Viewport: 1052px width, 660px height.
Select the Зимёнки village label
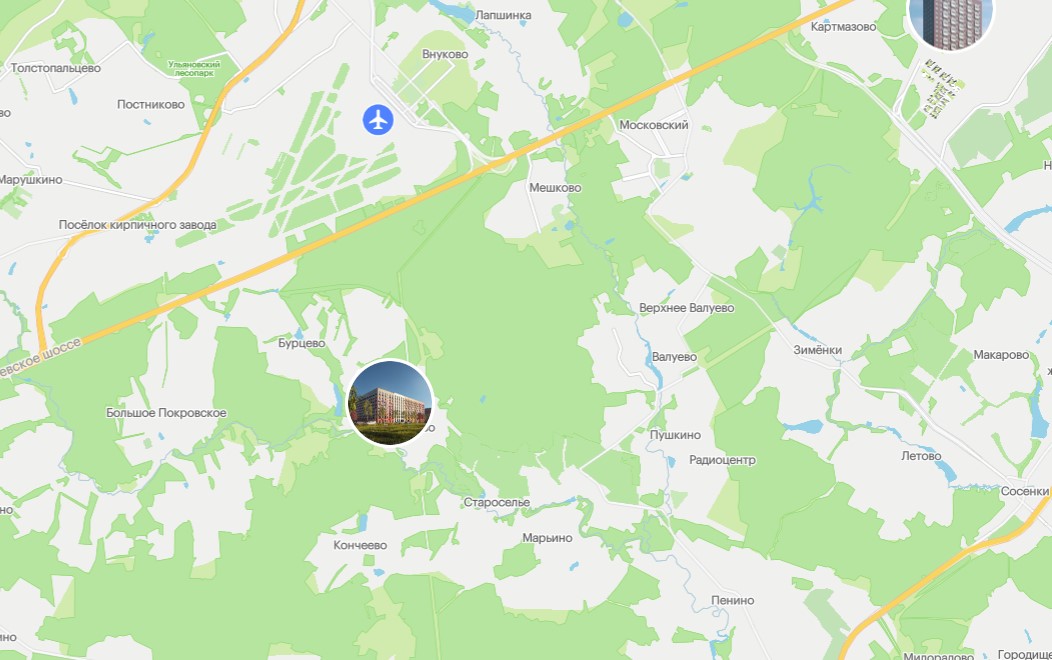(x=817, y=350)
